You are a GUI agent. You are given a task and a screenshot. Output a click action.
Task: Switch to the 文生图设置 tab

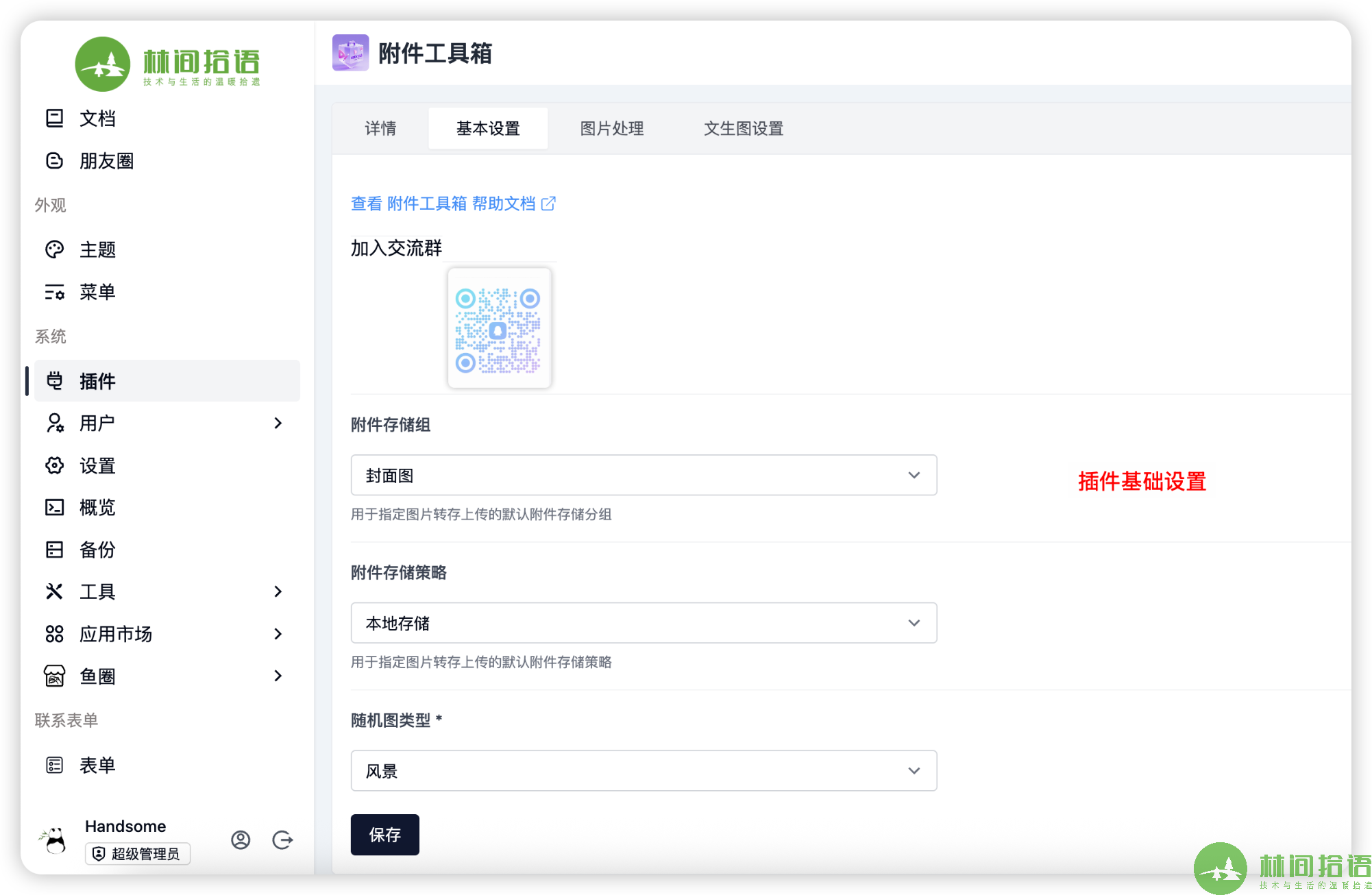pos(744,128)
